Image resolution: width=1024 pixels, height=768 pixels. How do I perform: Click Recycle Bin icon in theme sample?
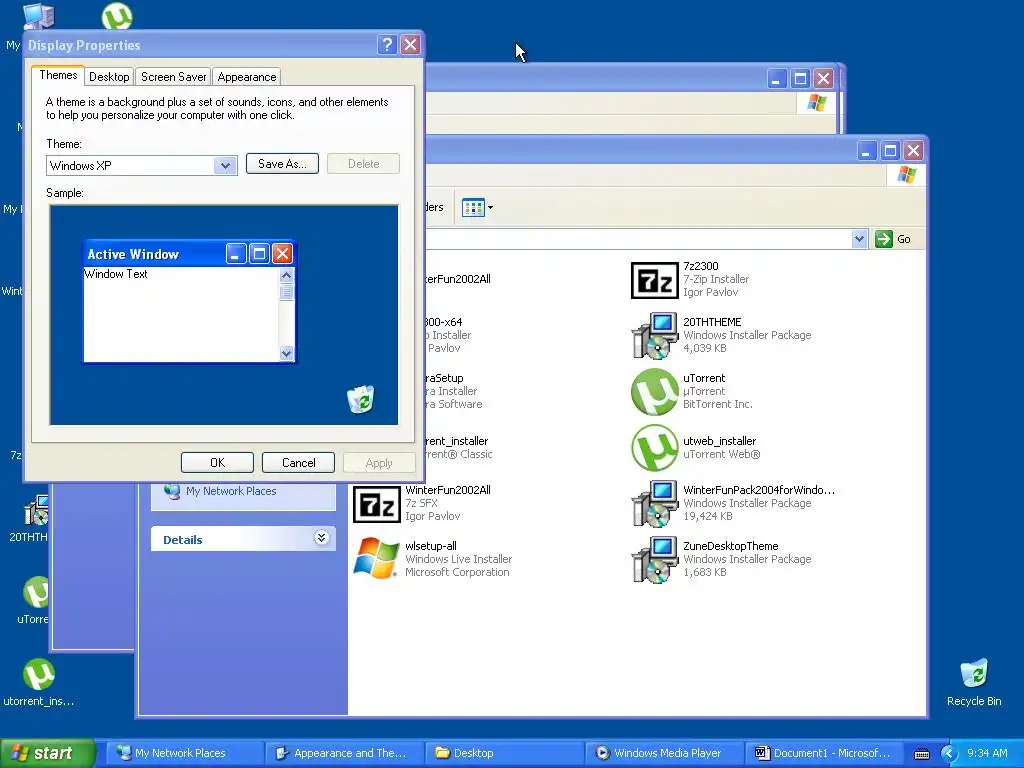[360, 399]
